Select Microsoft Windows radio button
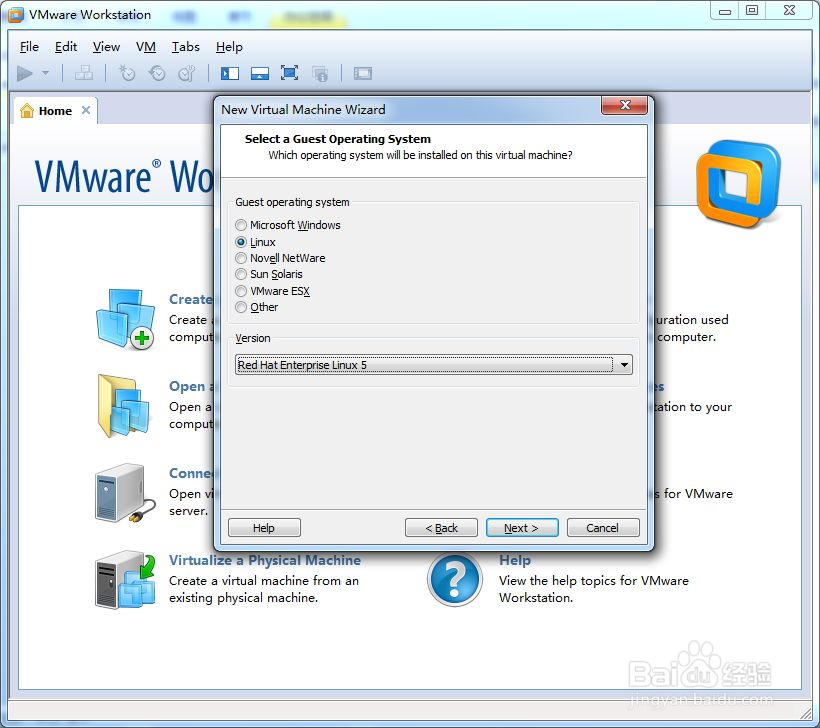Screen dimensions: 820x728 click(241, 225)
